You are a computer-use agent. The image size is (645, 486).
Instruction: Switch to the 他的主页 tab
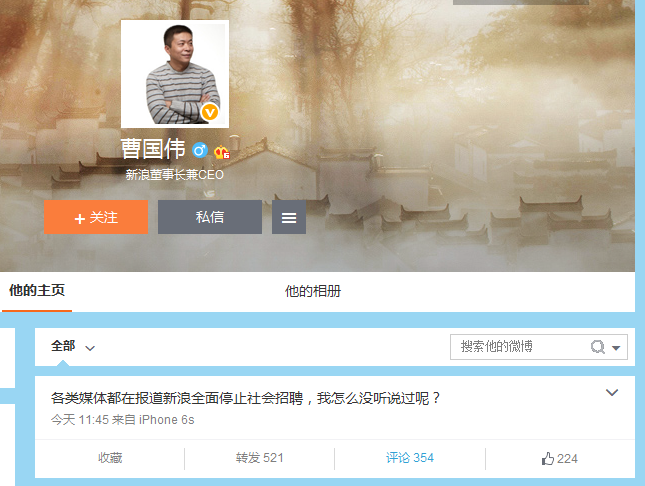point(37,291)
